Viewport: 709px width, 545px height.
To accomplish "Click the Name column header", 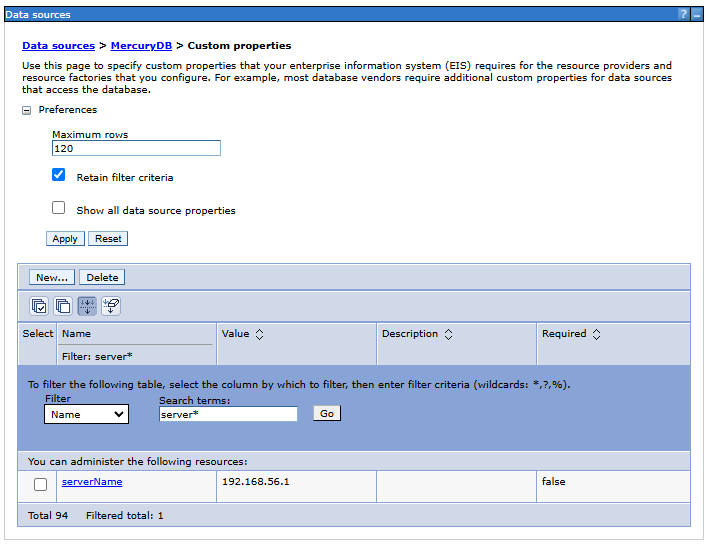I will [x=76, y=334].
